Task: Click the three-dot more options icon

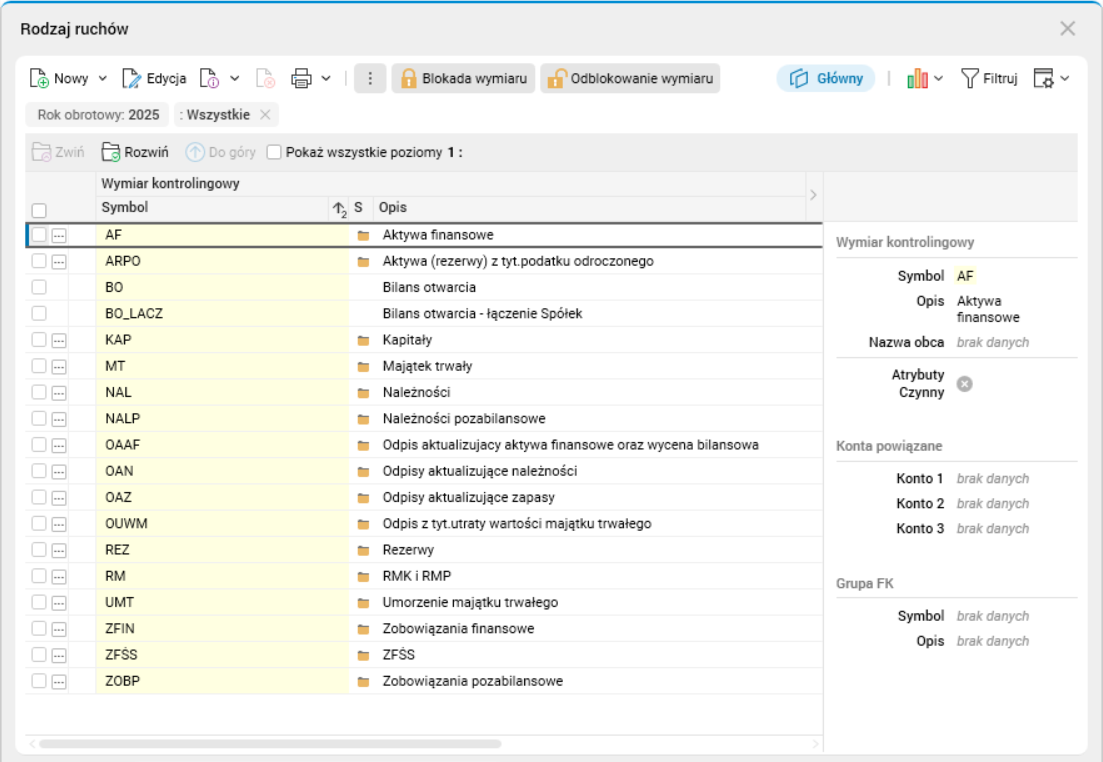Action: (x=369, y=79)
